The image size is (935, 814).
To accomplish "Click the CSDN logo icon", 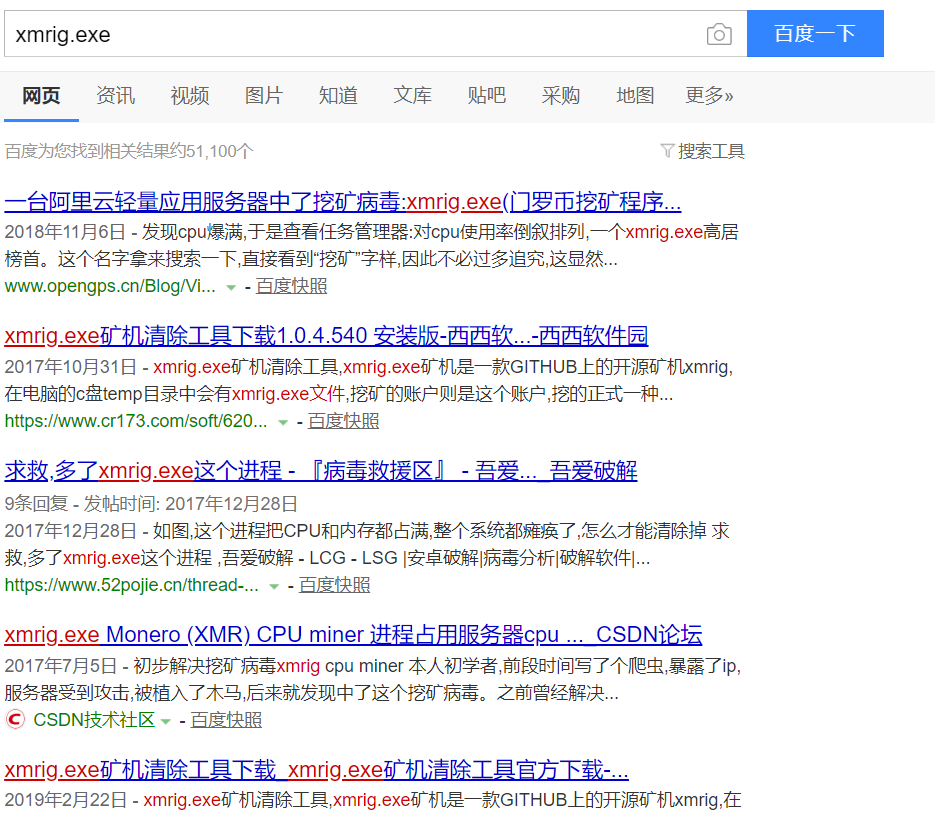I will click(15, 720).
